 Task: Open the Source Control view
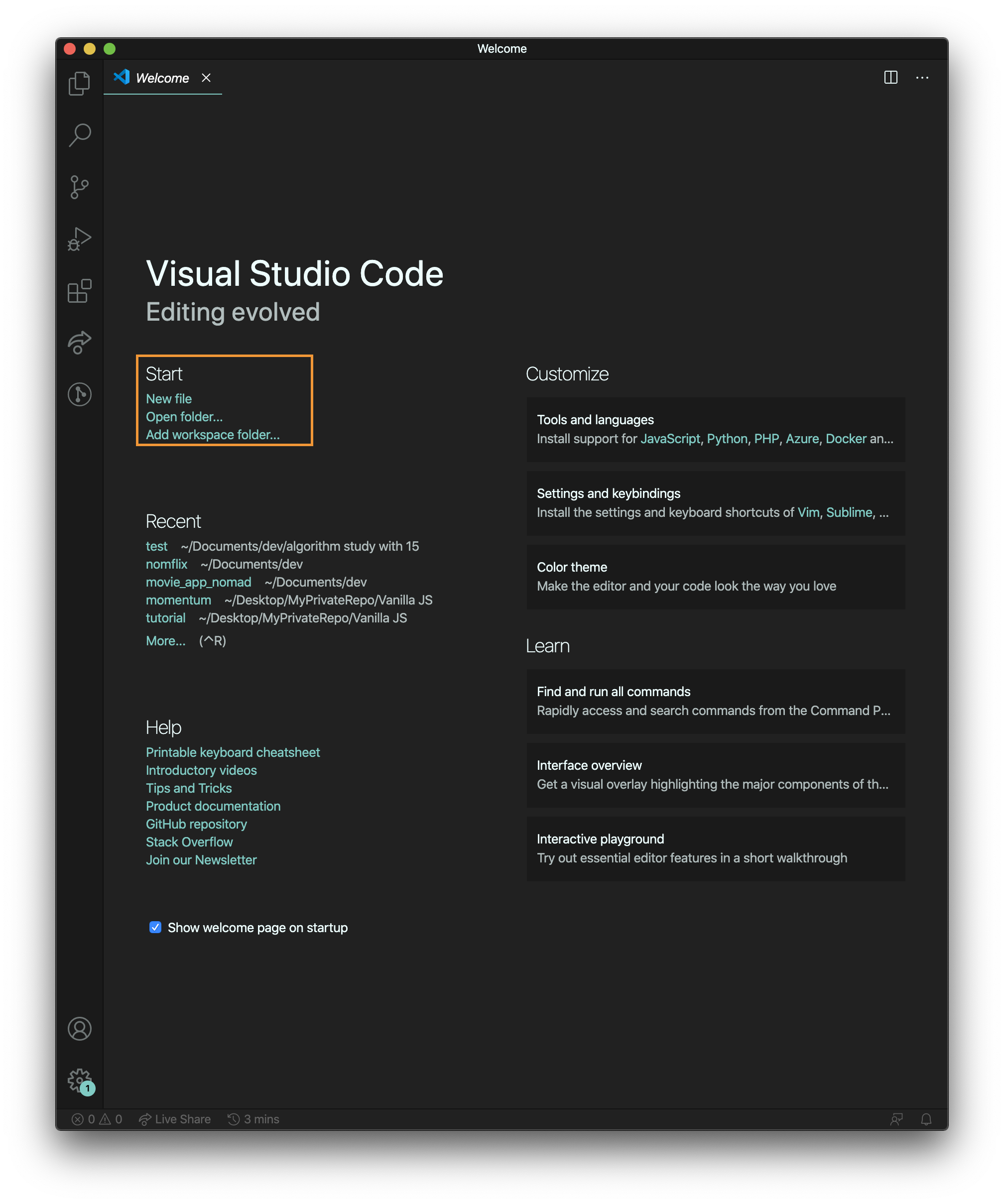[79, 186]
